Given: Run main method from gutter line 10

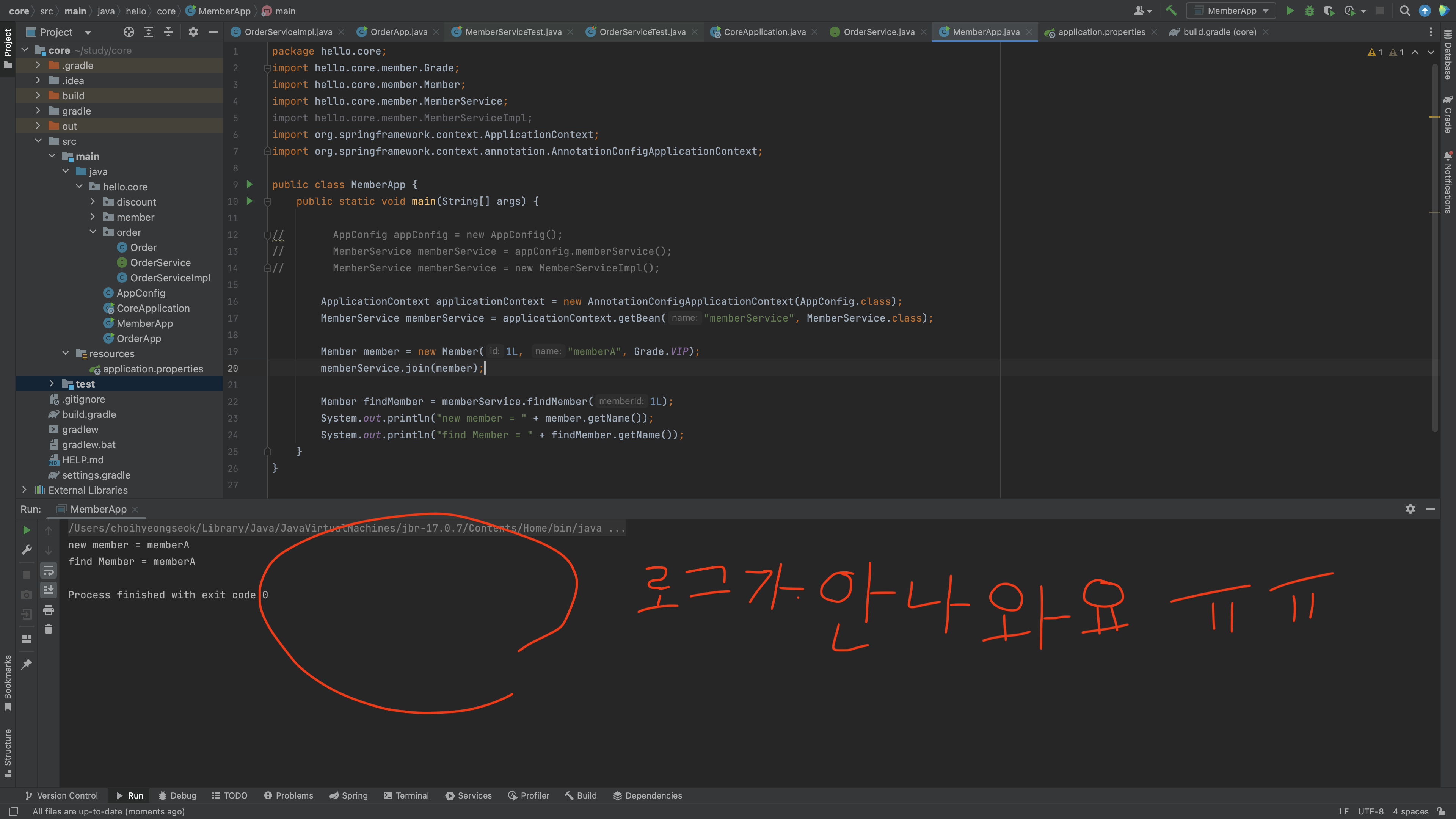Looking at the screenshot, I should point(249,201).
